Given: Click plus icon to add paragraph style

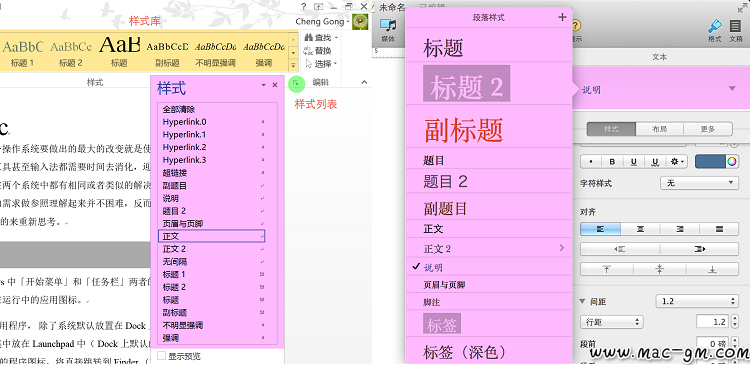Looking at the screenshot, I should 562,17.
